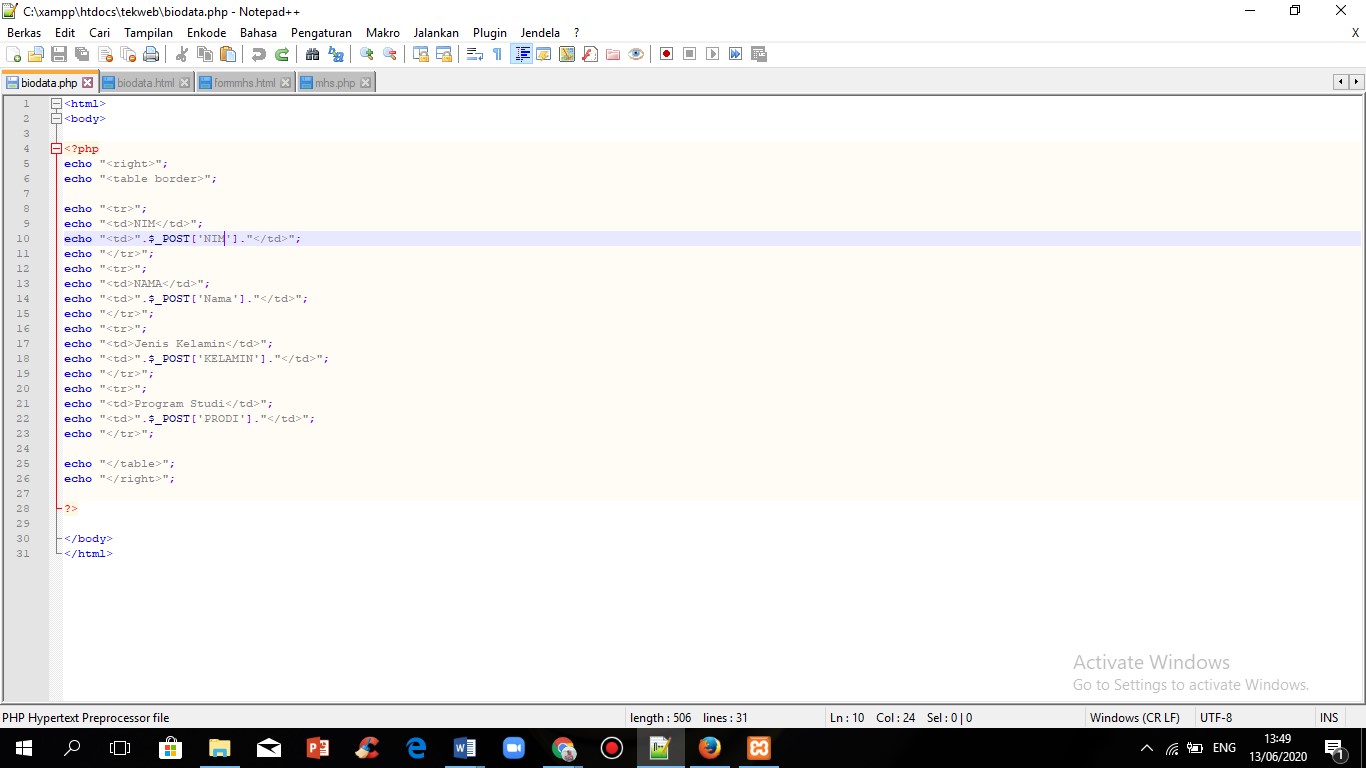The height and width of the screenshot is (768, 1366).
Task: Open Firefox from the taskbar
Action: pyautogui.click(x=710, y=748)
